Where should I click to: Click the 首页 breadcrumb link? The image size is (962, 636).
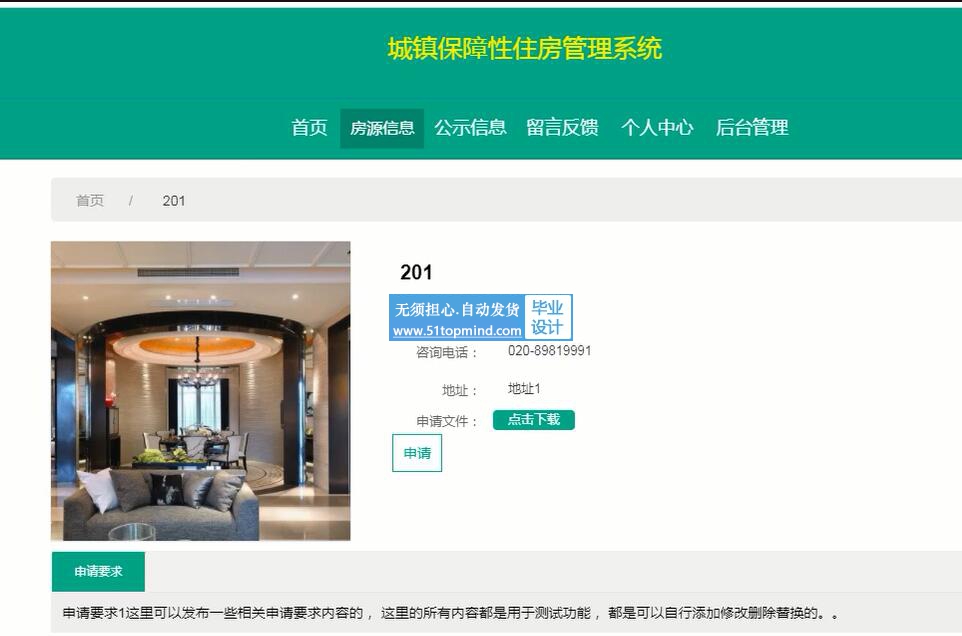(x=90, y=201)
